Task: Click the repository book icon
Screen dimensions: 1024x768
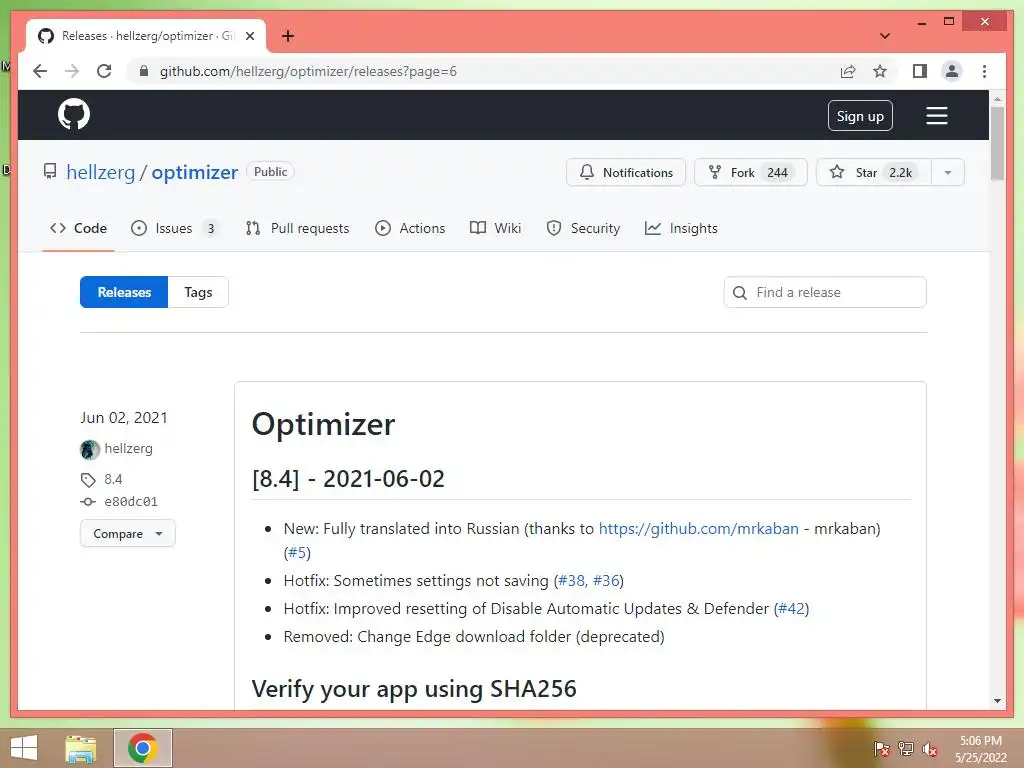Action: pos(50,172)
